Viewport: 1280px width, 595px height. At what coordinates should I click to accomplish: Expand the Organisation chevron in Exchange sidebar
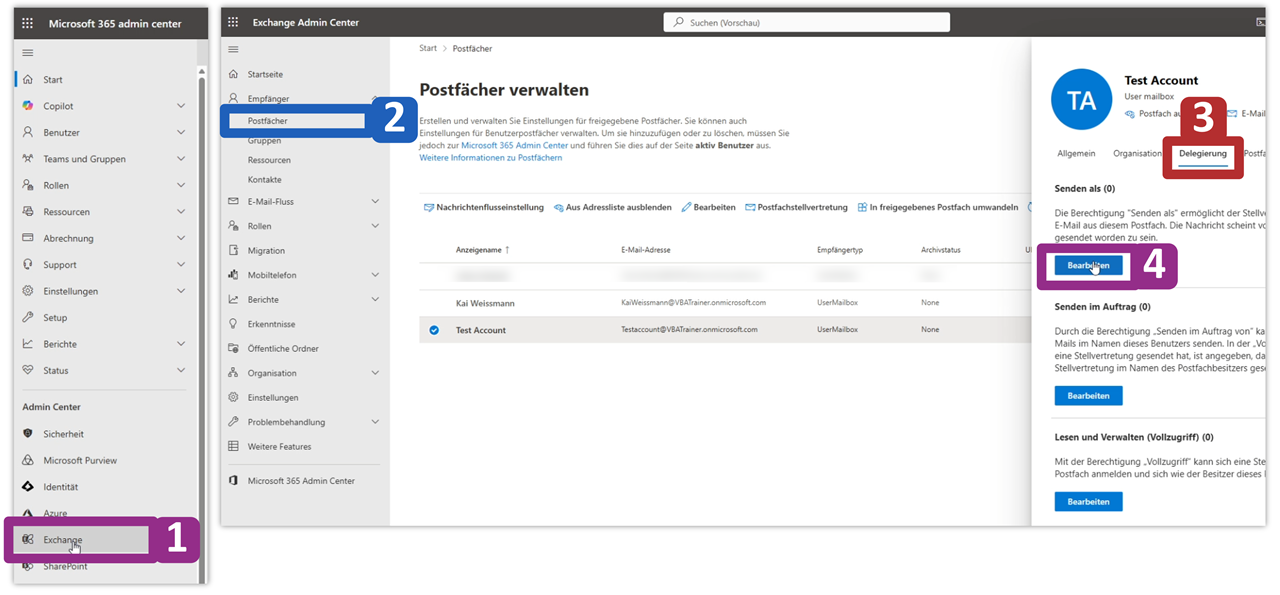(375, 373)
